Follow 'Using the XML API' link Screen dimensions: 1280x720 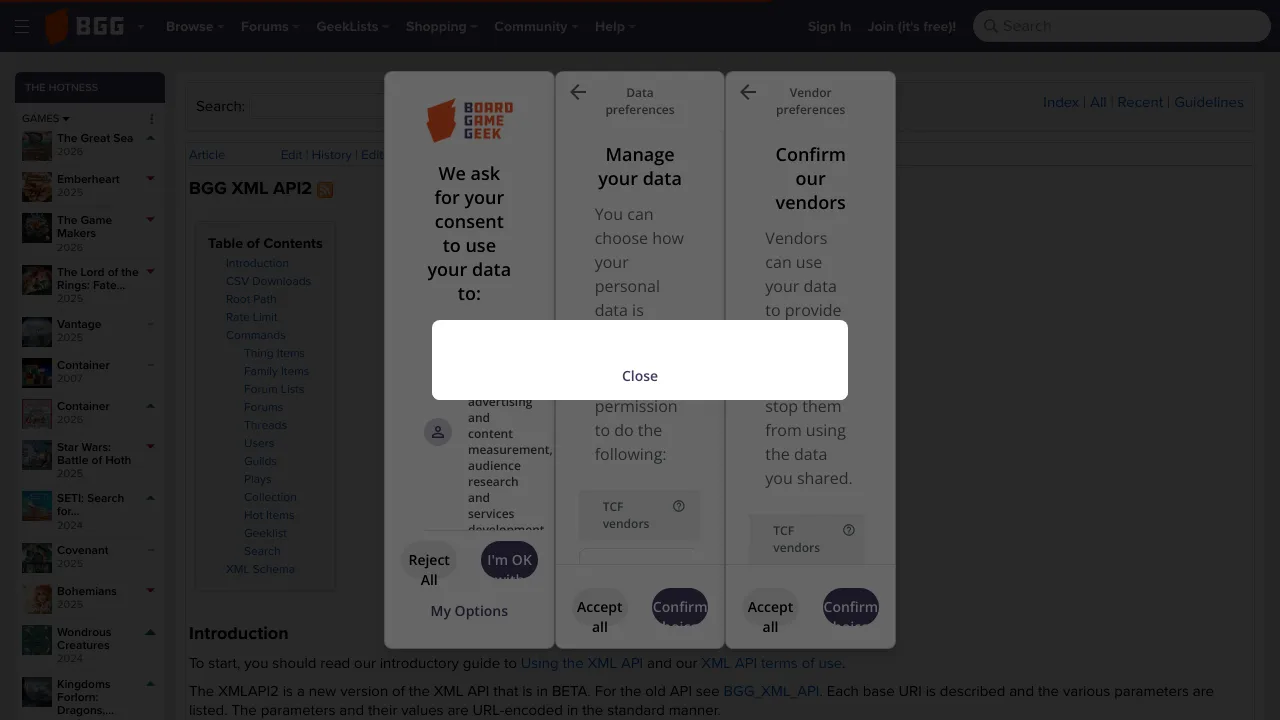click(582, 663)
